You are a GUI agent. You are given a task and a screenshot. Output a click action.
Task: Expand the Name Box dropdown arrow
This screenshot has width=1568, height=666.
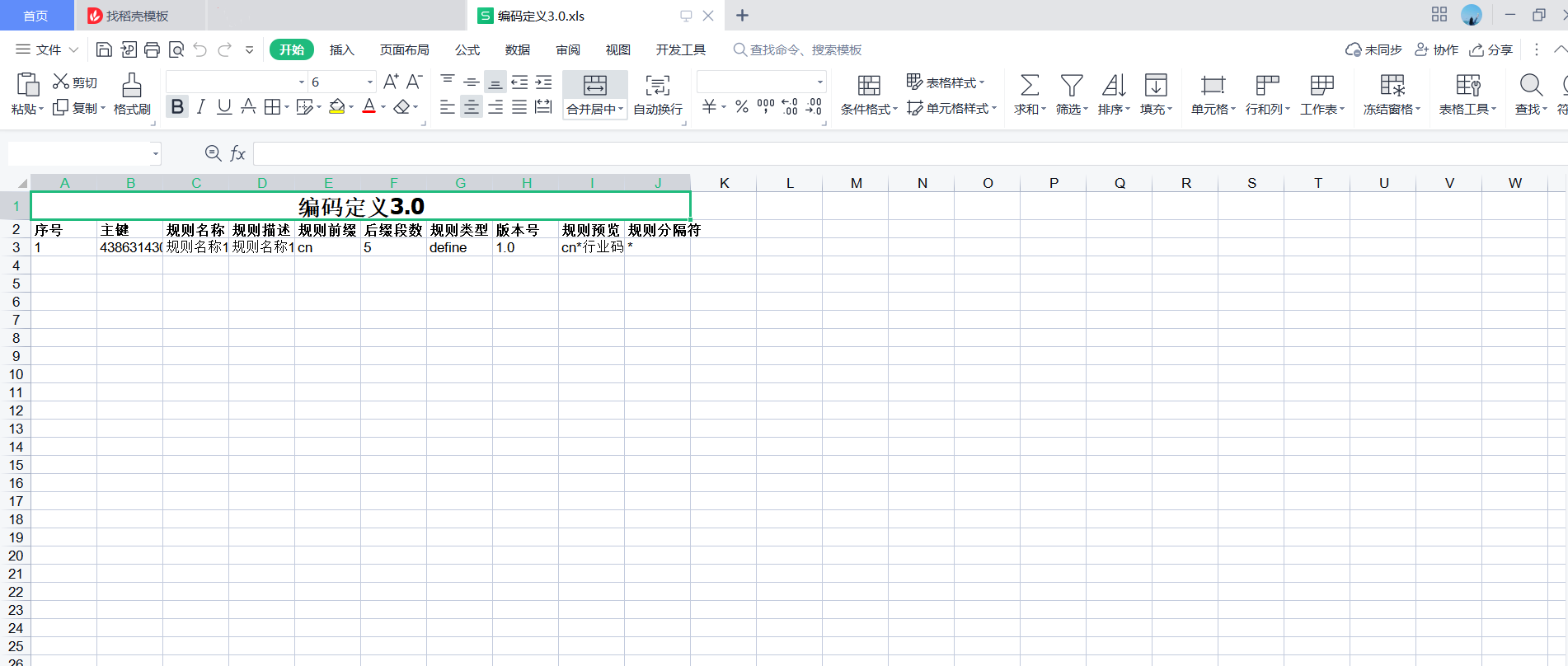click(155, 154)
